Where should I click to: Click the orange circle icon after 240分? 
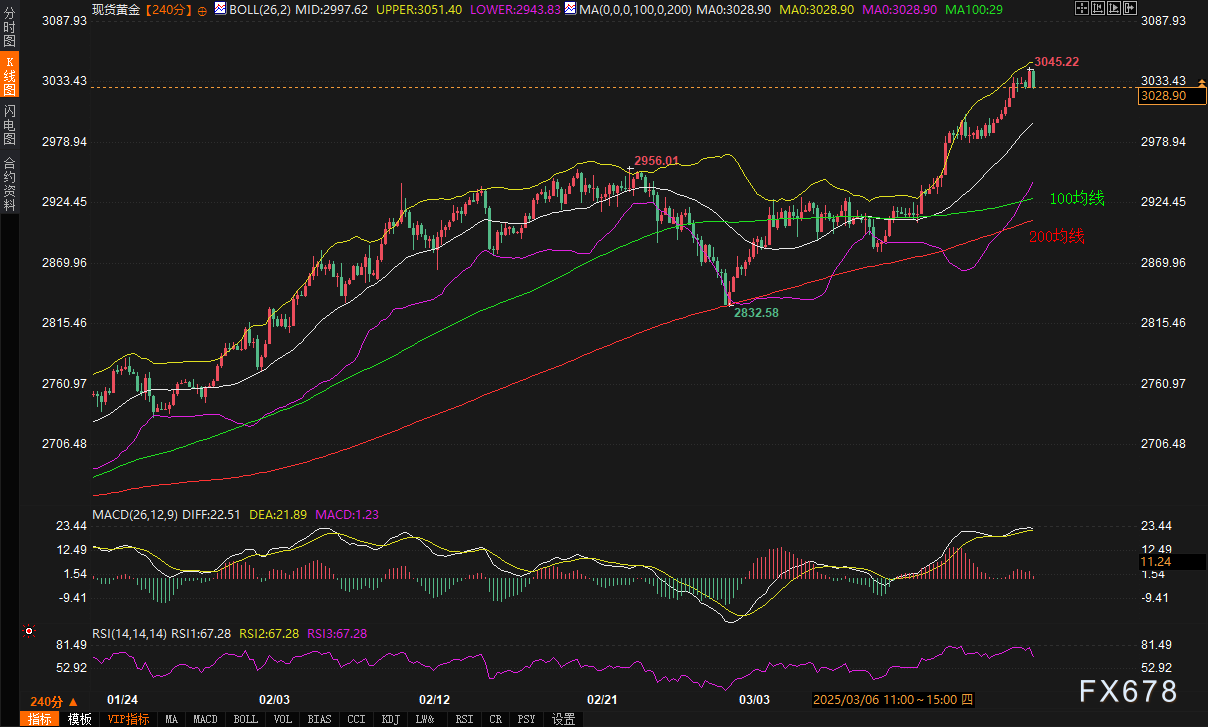tap(202, 9)
